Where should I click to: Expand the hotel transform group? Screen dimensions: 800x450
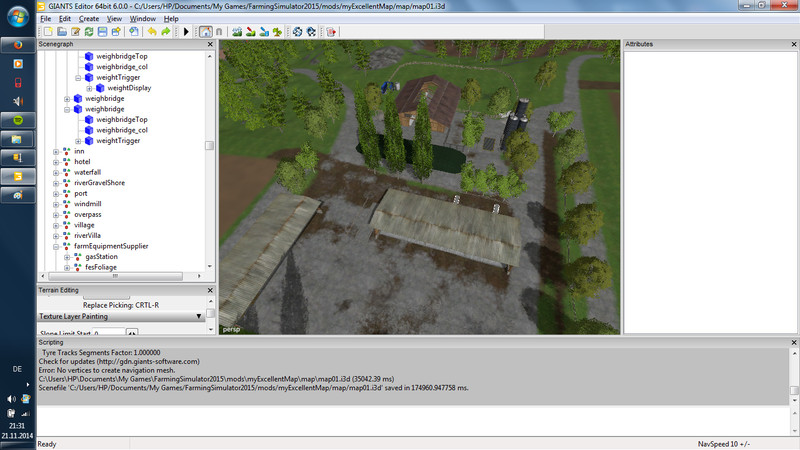[56, 162]
